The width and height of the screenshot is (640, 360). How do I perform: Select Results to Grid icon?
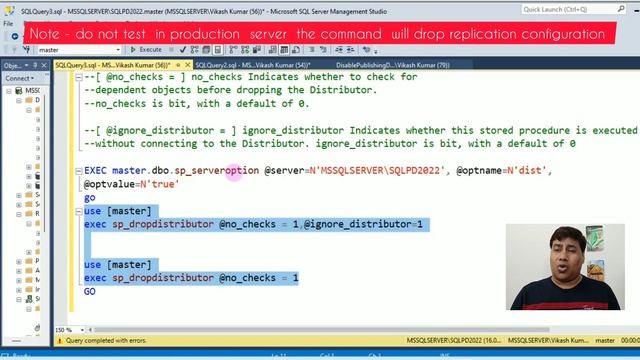[284, 50]
